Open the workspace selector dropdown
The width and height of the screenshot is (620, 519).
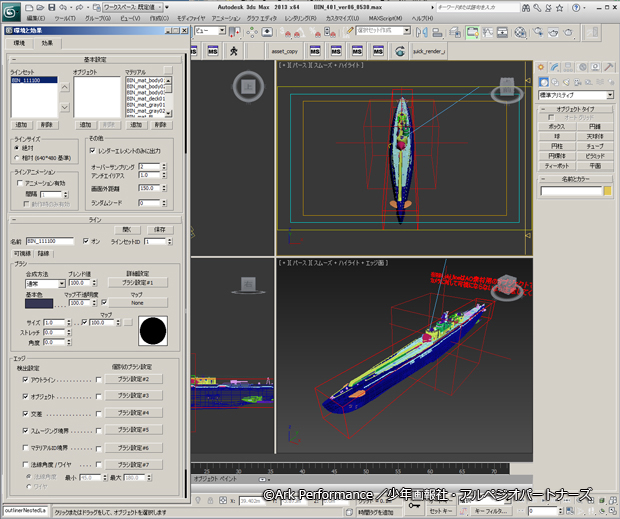click(133, 8)
